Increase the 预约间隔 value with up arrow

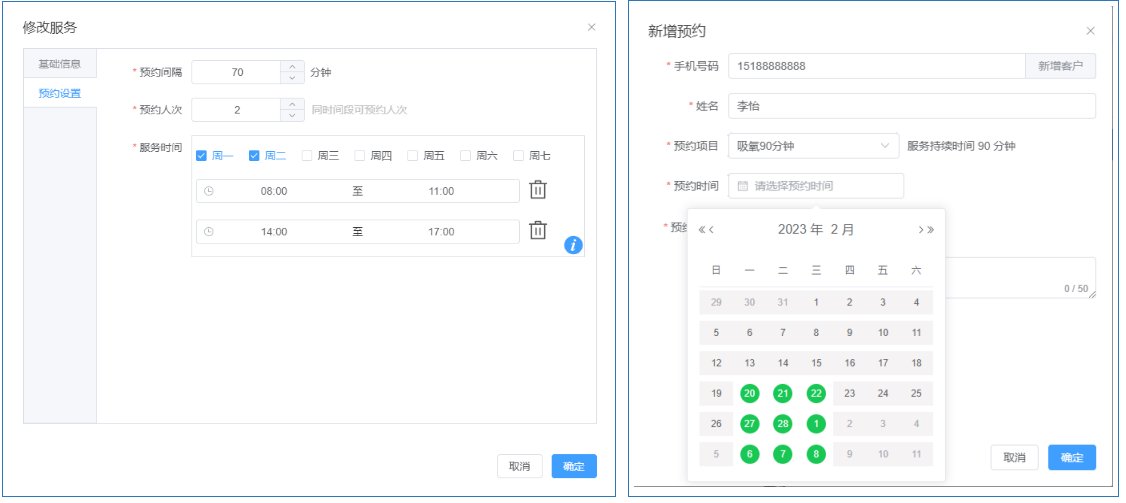click(x=291, y=66)
